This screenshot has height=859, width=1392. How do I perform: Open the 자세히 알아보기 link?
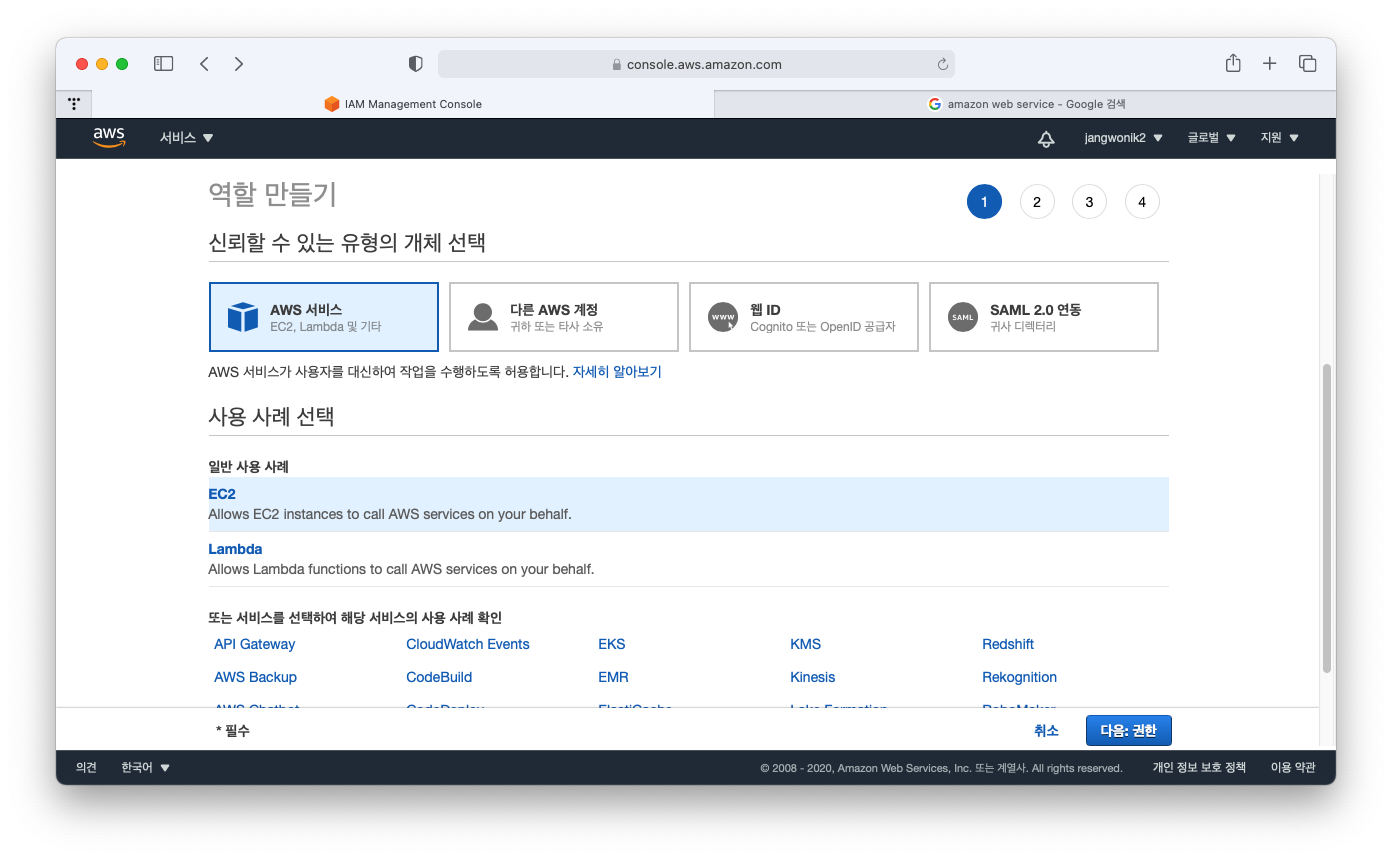coord(617,372)
